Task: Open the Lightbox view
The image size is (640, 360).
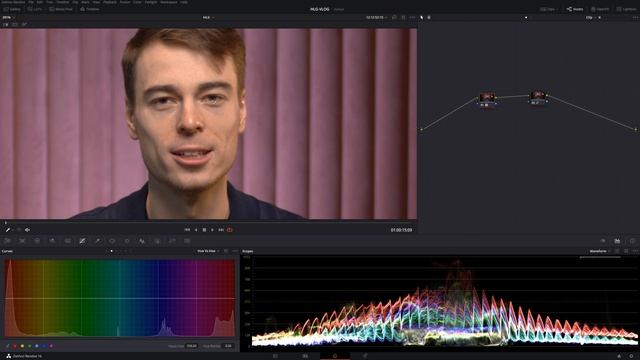Action: [x=626, y=9]
